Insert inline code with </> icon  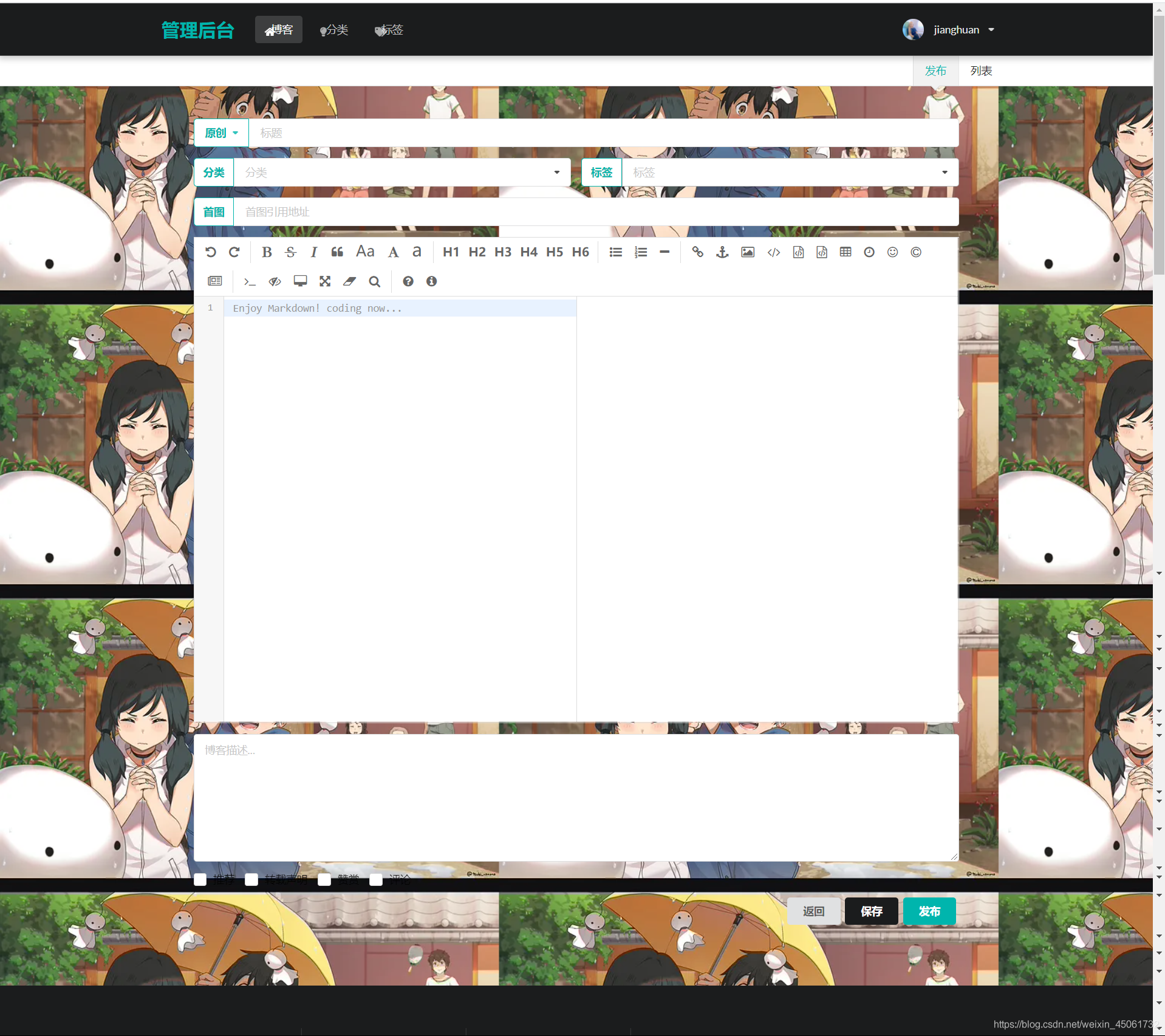point(774,252)
